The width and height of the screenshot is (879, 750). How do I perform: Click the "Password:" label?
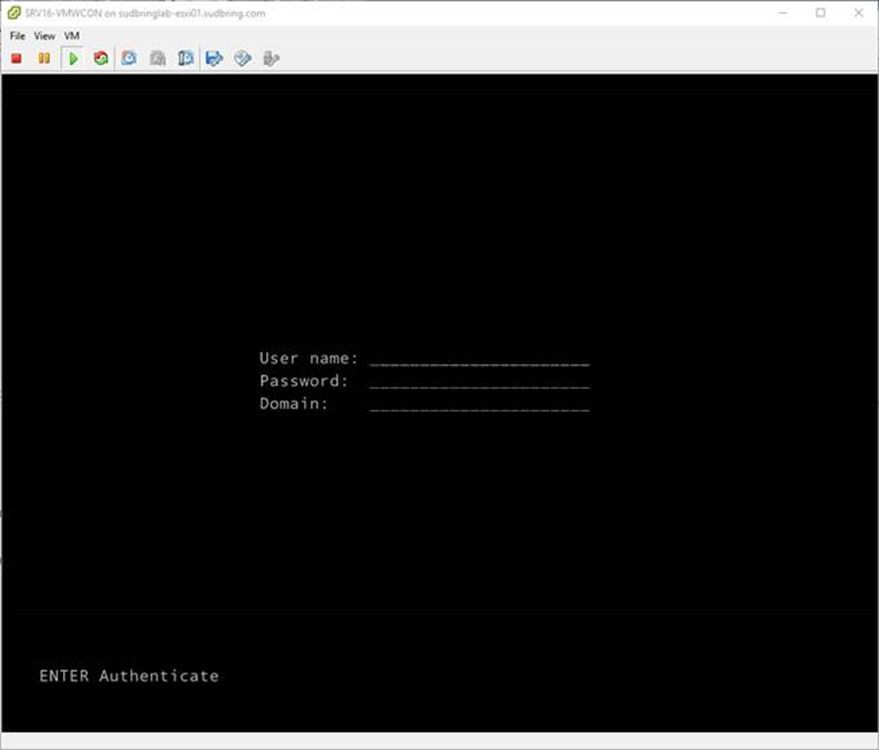[304, 381]
